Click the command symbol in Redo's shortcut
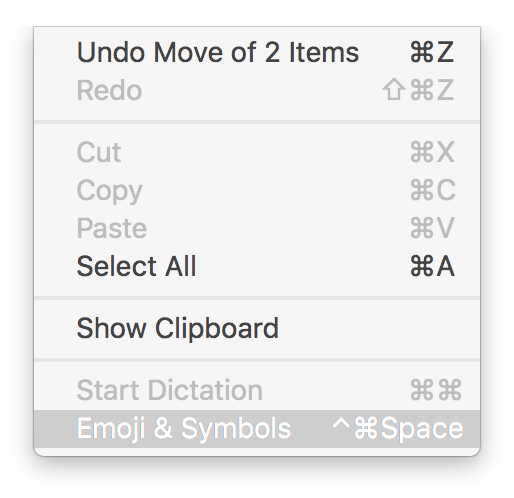Viewport: 514px width, 498px height. 421,90
